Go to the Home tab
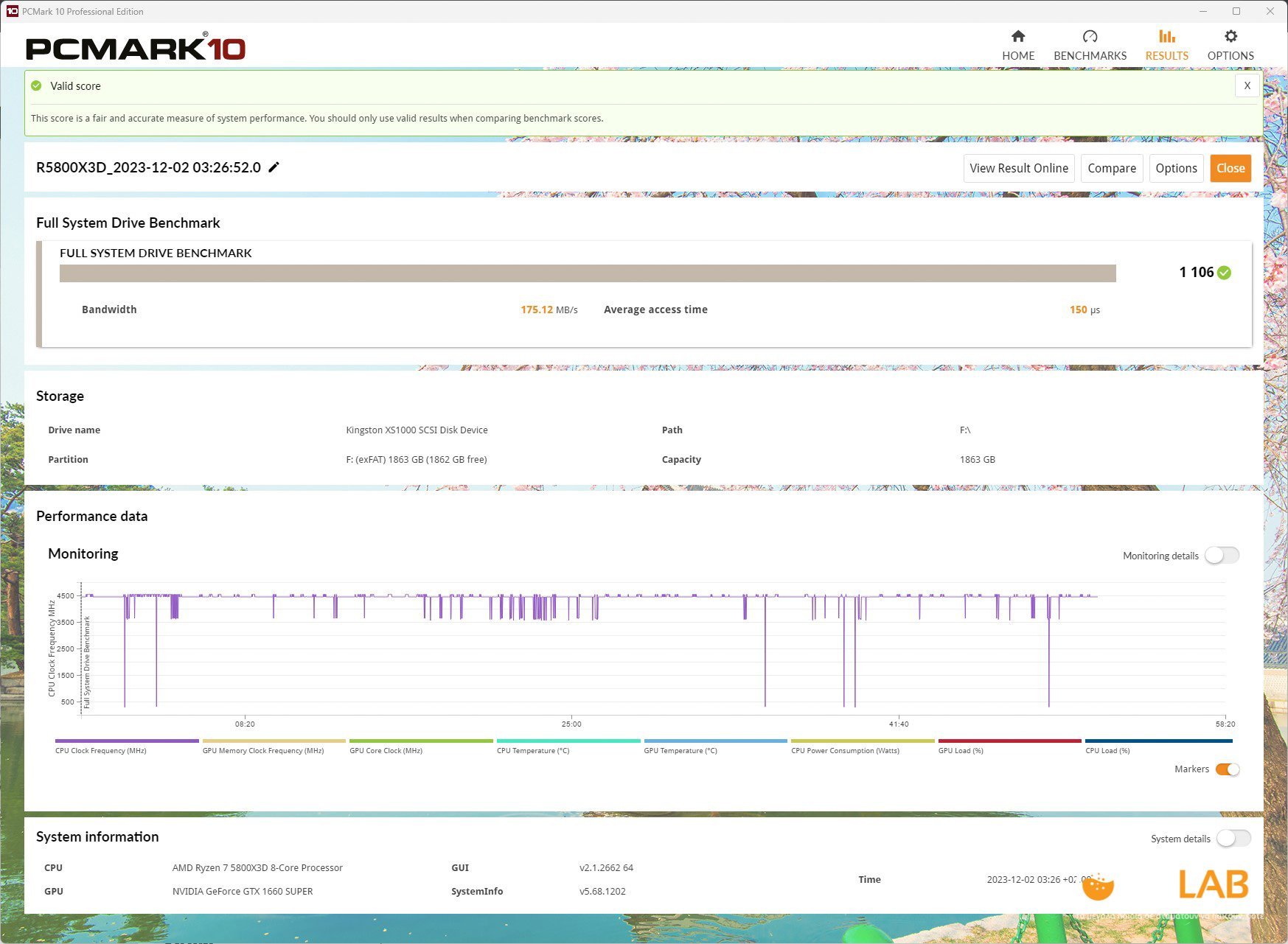Image resolution: width=1288 pixels, height=944 pixels. (x=1018, y=45)
